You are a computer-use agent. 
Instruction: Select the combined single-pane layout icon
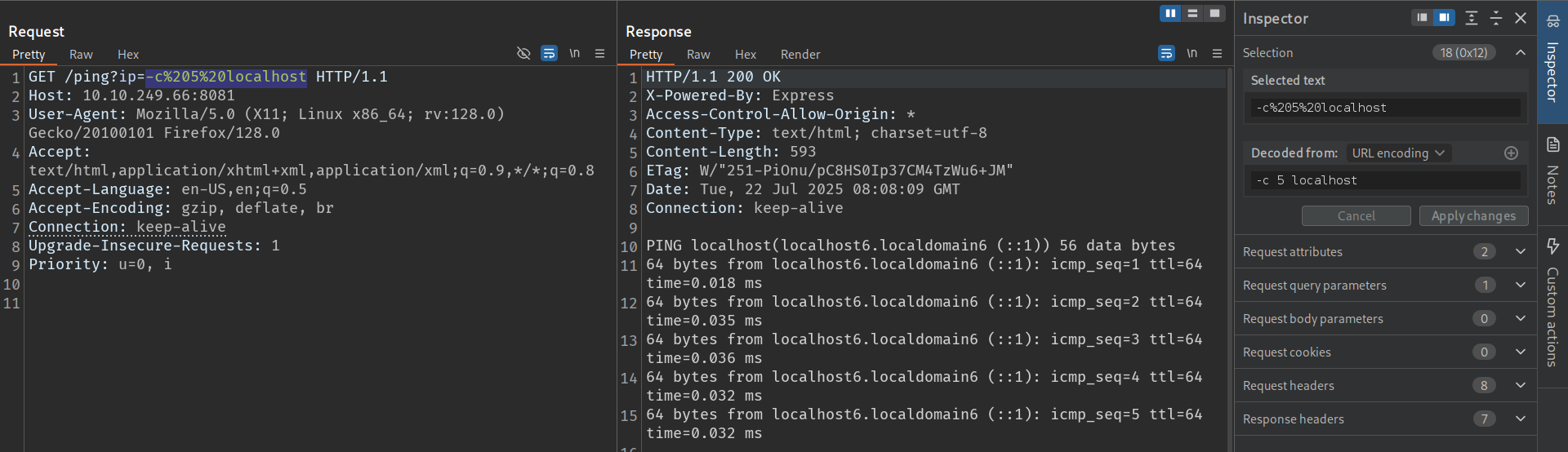click(1214, 13)
